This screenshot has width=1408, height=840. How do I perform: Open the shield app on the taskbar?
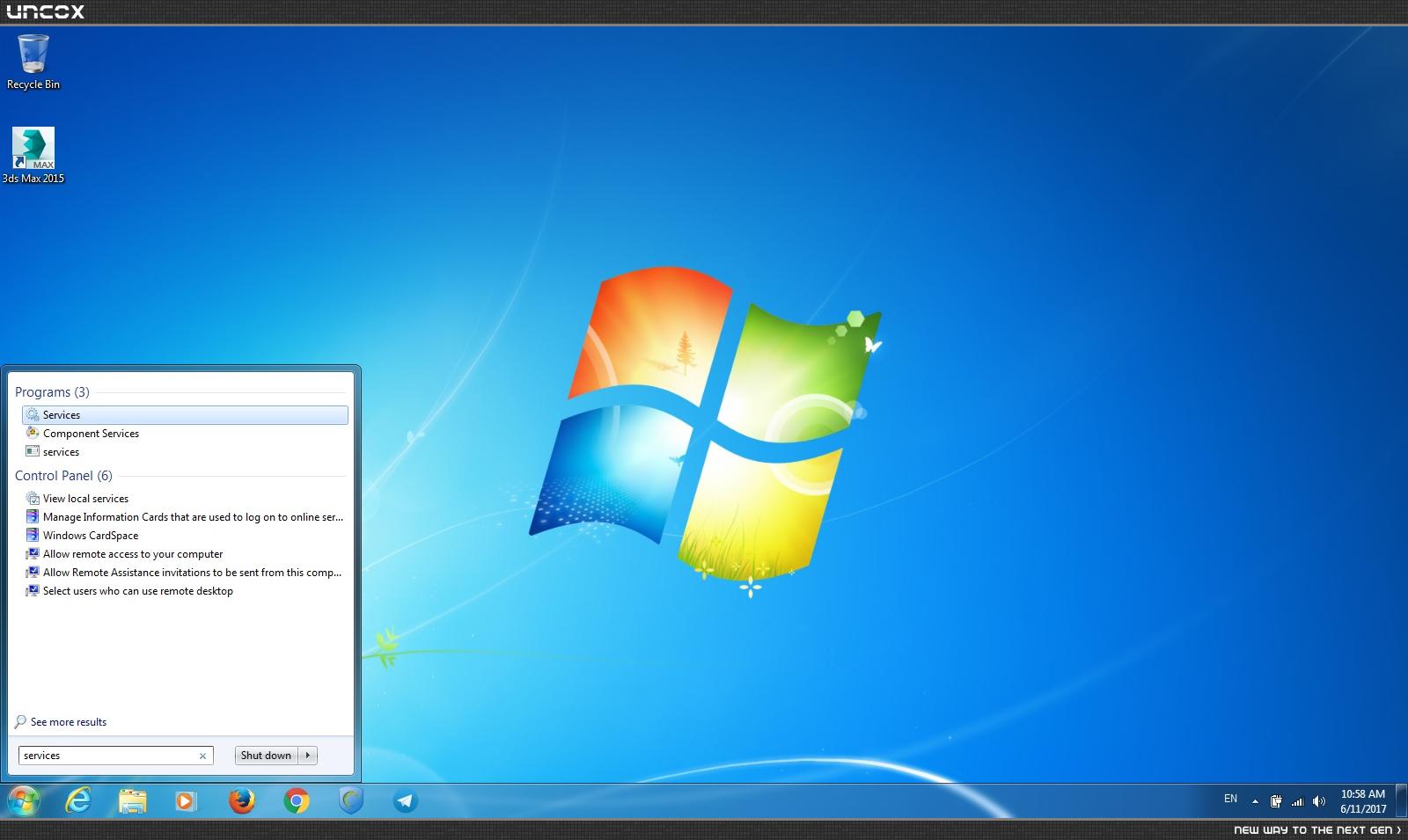pyautogui.click(x=351, y=801)
